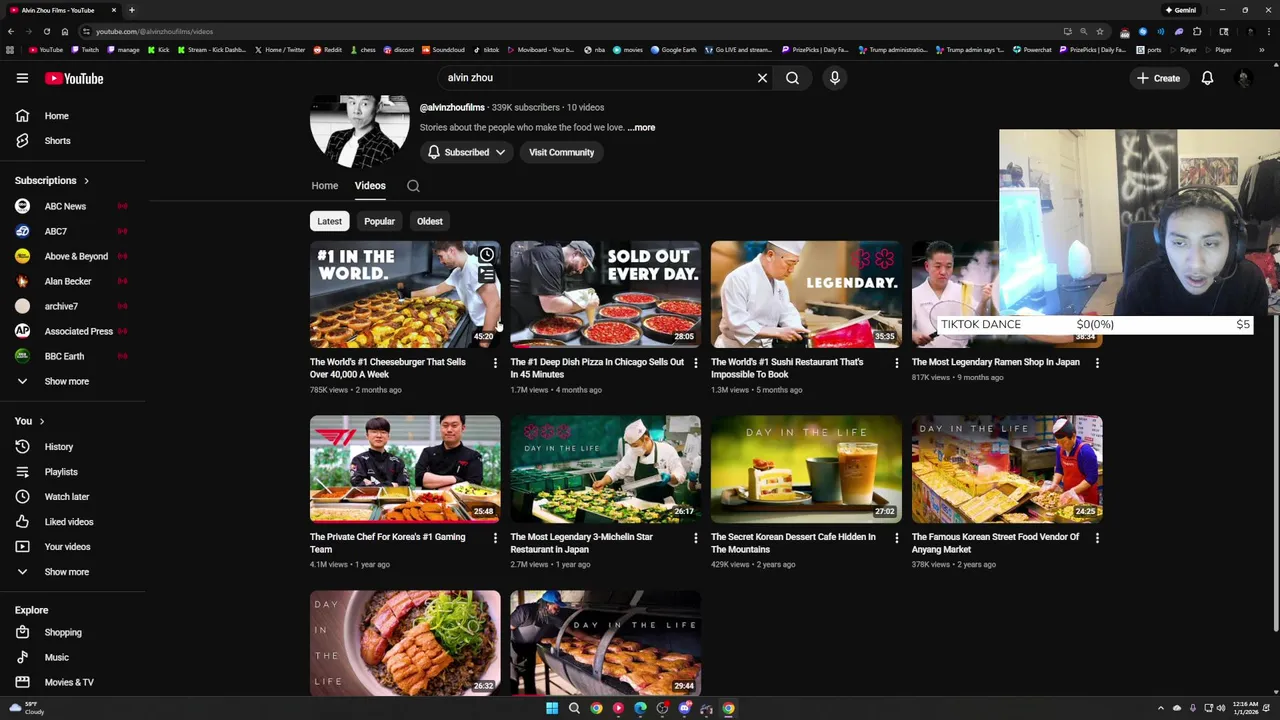Open options for the 3-Michelin Star video
This screenshot has height=720, width=1280.
[x=696, y=538]
